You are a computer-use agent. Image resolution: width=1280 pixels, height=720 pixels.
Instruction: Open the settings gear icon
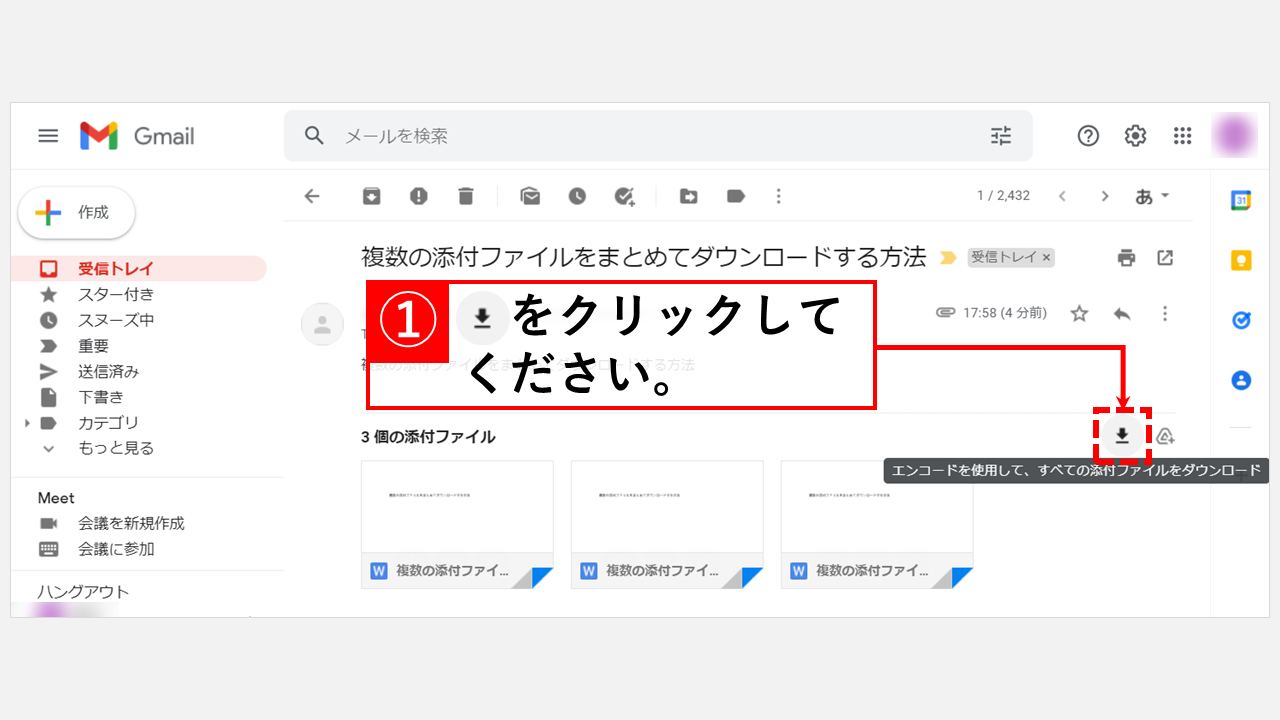point(1135,136)
